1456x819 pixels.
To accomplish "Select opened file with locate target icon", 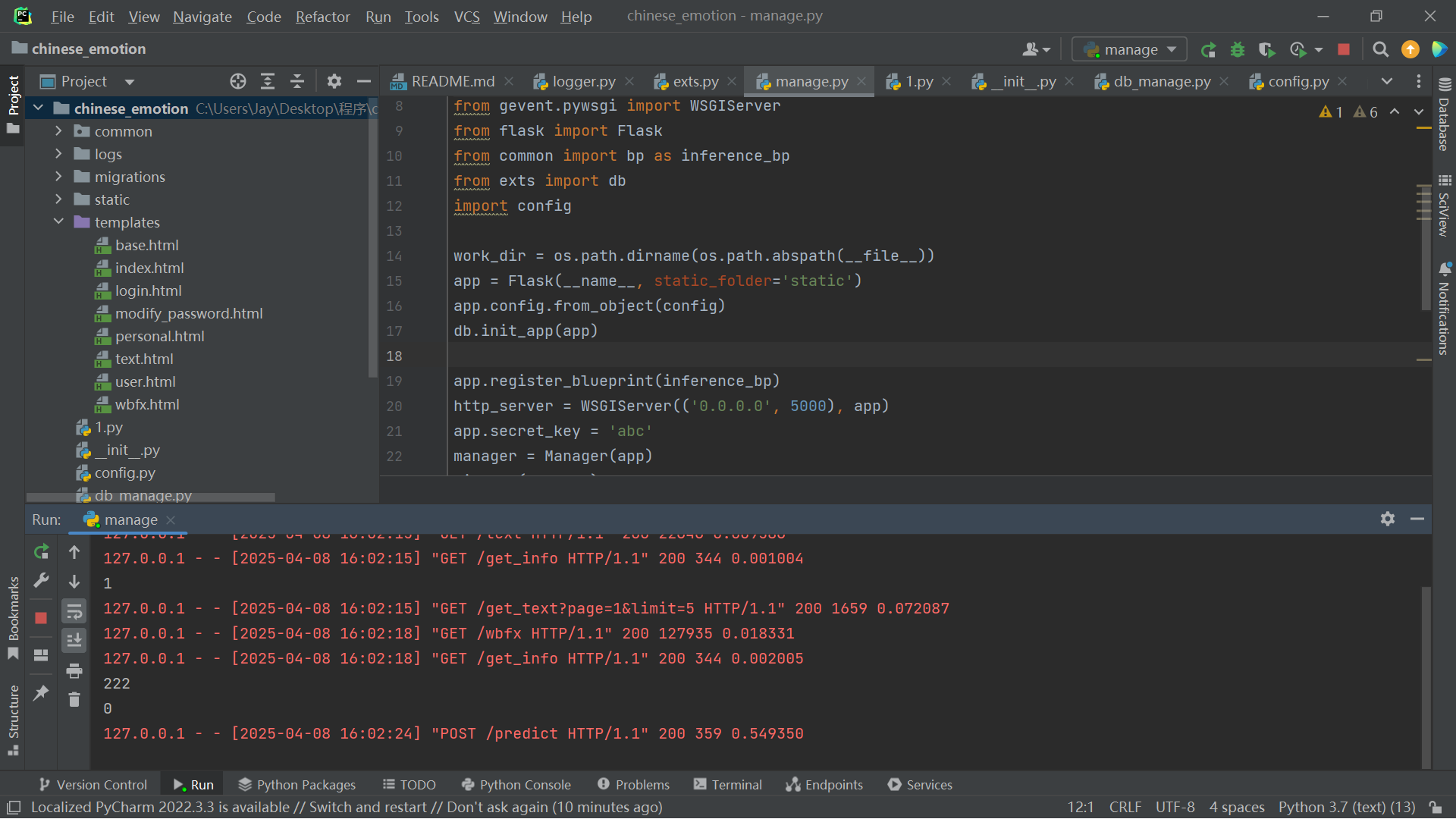I will click(x=238, y=81).
